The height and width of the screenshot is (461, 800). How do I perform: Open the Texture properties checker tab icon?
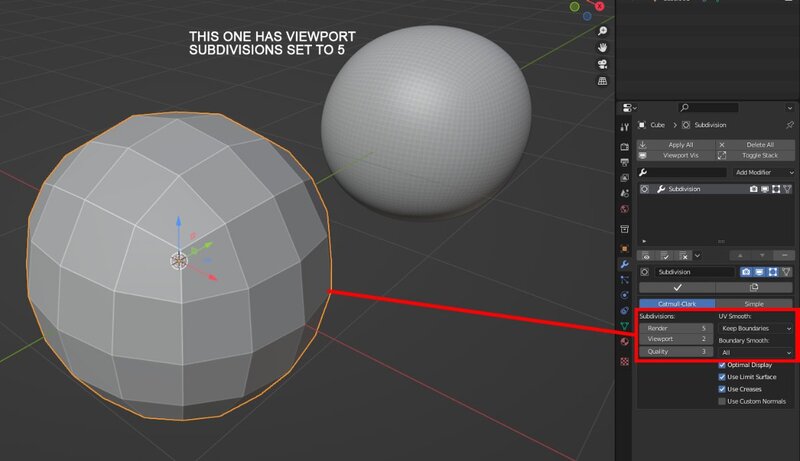[624, 362]
